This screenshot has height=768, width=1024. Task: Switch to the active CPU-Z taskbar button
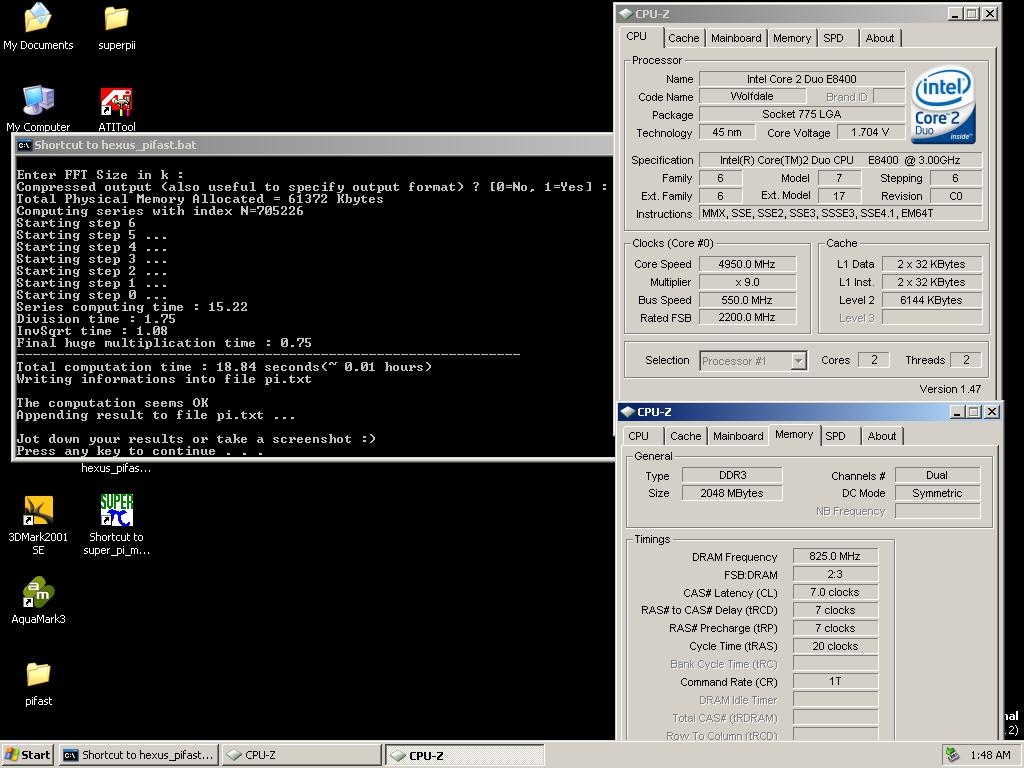point(464,755)
